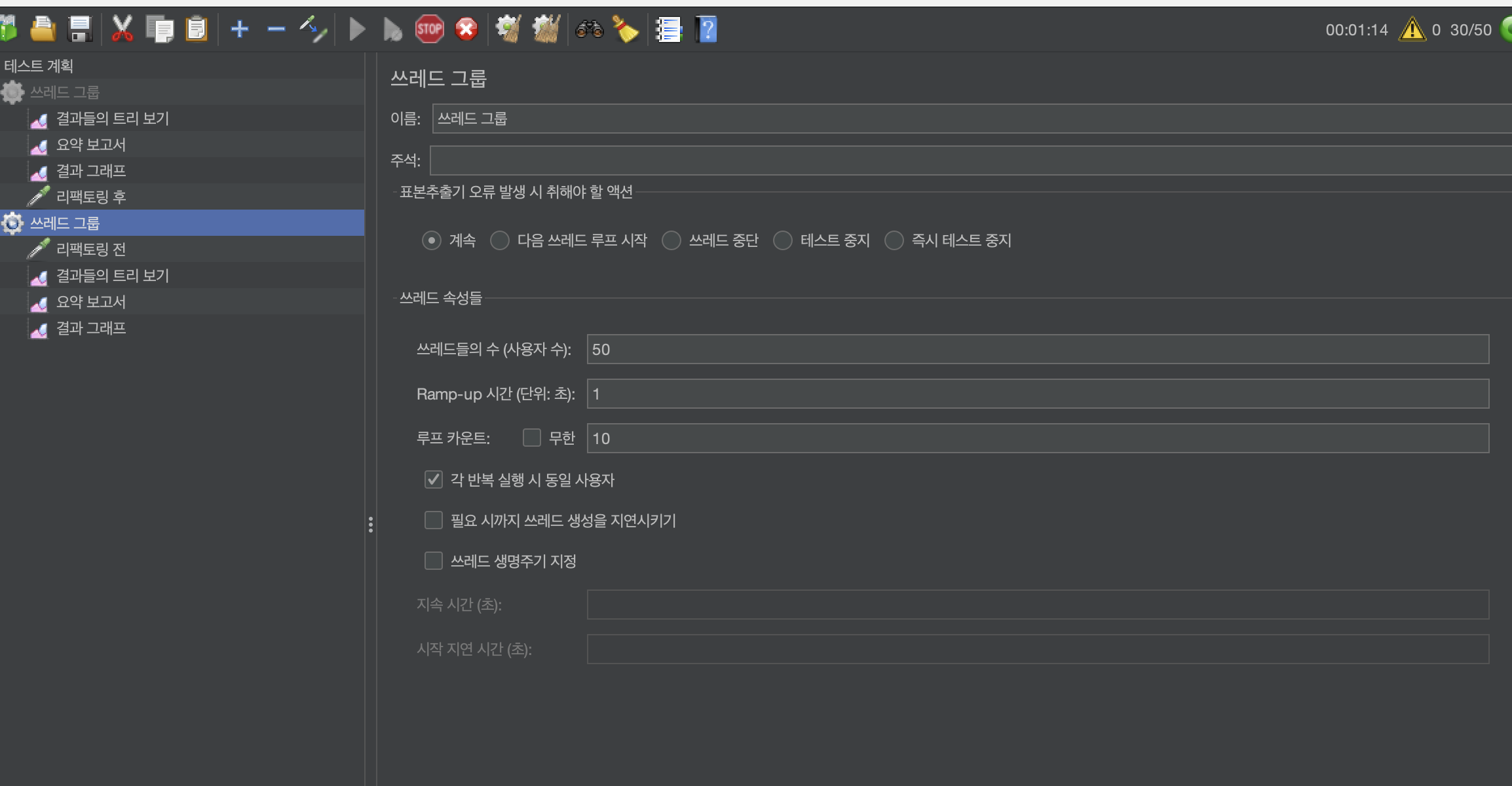Shut down threads with the red X icon
1512x786 pixels.
pos(466,29)
